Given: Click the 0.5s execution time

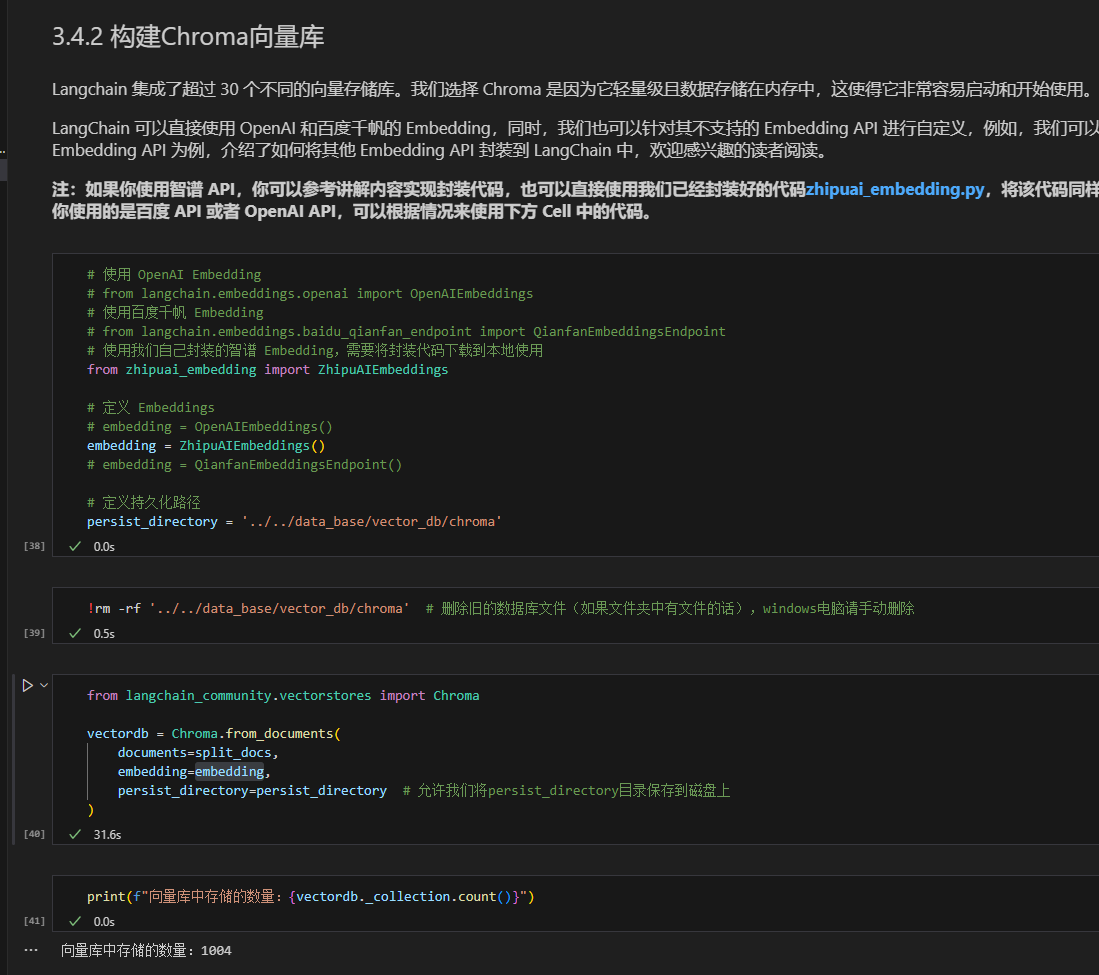Looking at the screenshot, I should 104,634.
